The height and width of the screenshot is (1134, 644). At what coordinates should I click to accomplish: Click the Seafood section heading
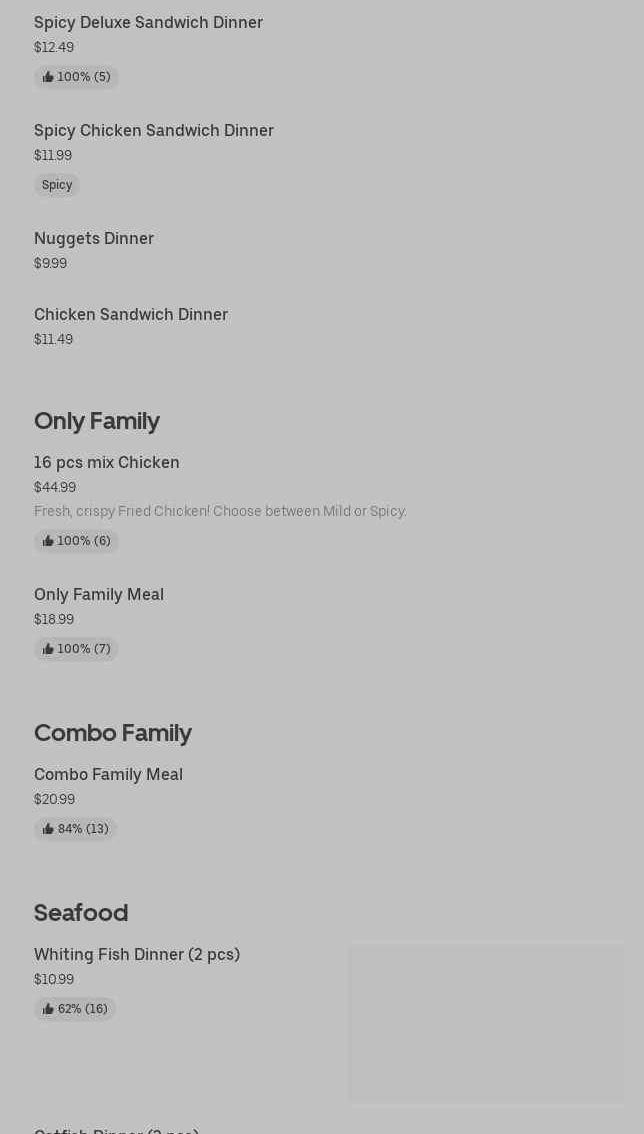pyautogui.click(x=81, y=913)
